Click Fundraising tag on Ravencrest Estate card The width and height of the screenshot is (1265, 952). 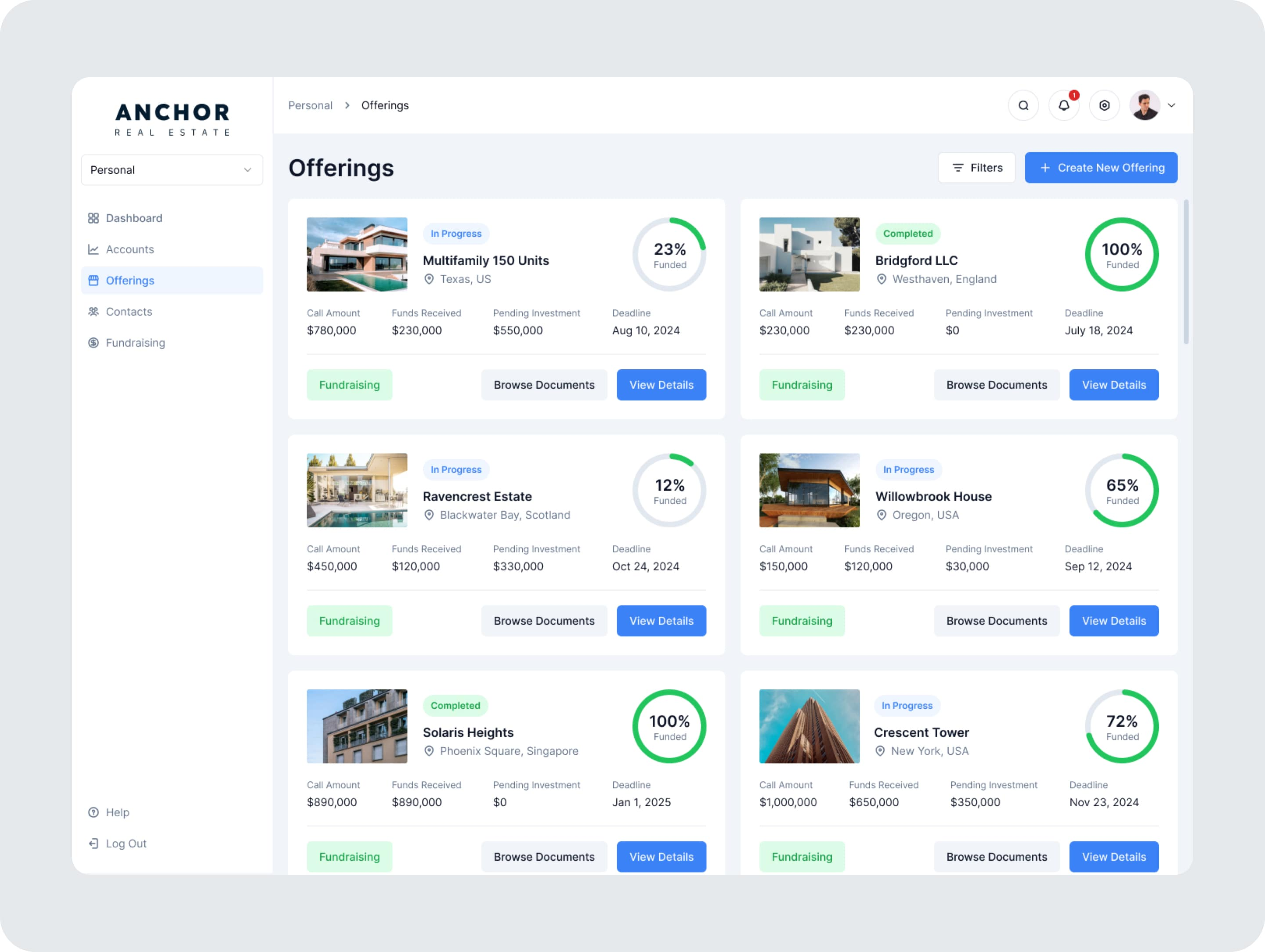[x=350, y=620]
